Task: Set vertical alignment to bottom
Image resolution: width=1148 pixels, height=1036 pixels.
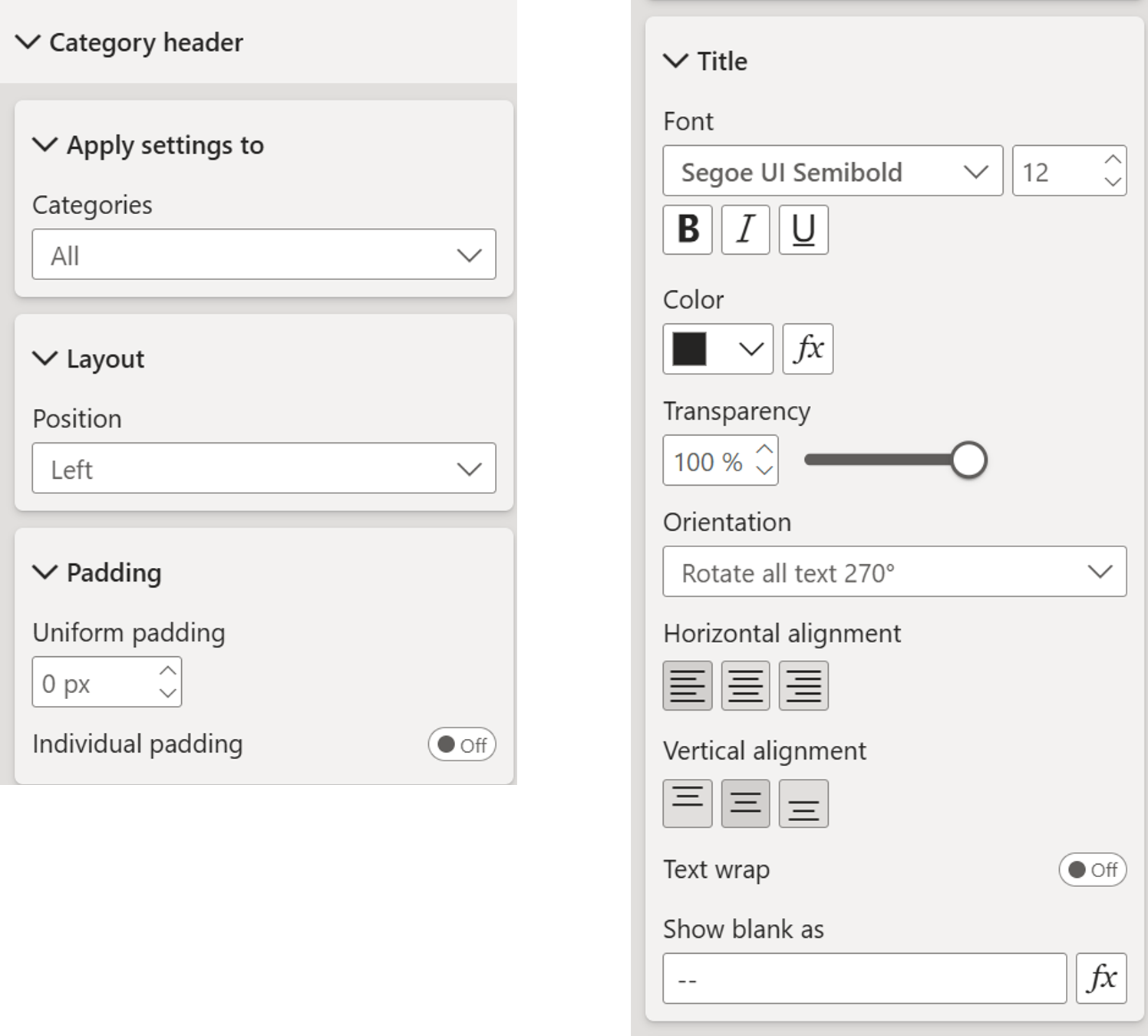Action: [x=803, y=803]
